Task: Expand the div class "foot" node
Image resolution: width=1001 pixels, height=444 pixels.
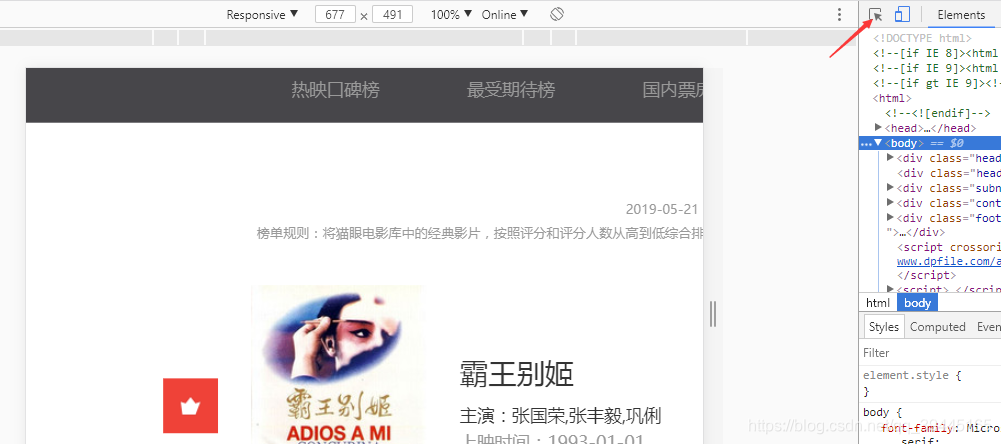Action: tap(891, 217)
